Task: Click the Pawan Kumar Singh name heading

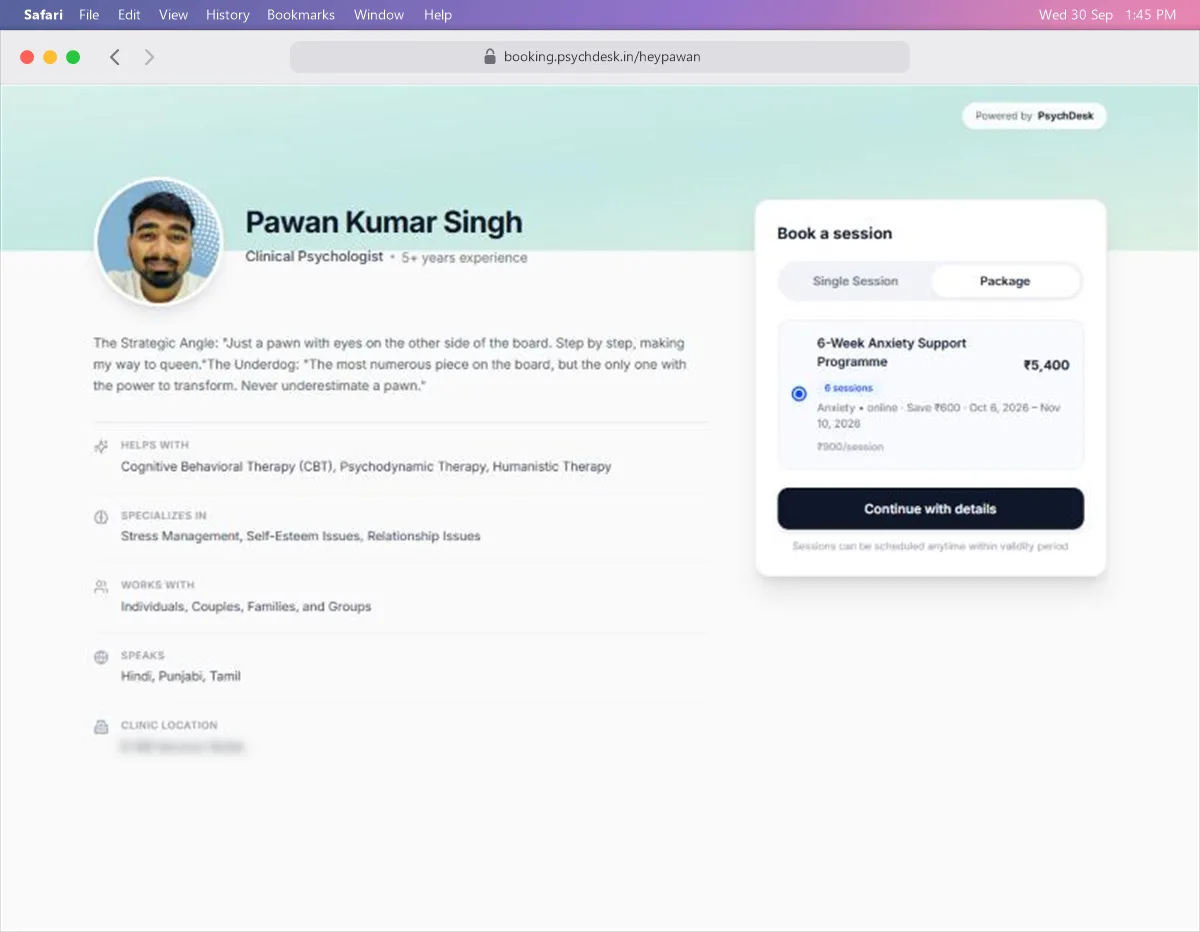Action: (384, 222)
